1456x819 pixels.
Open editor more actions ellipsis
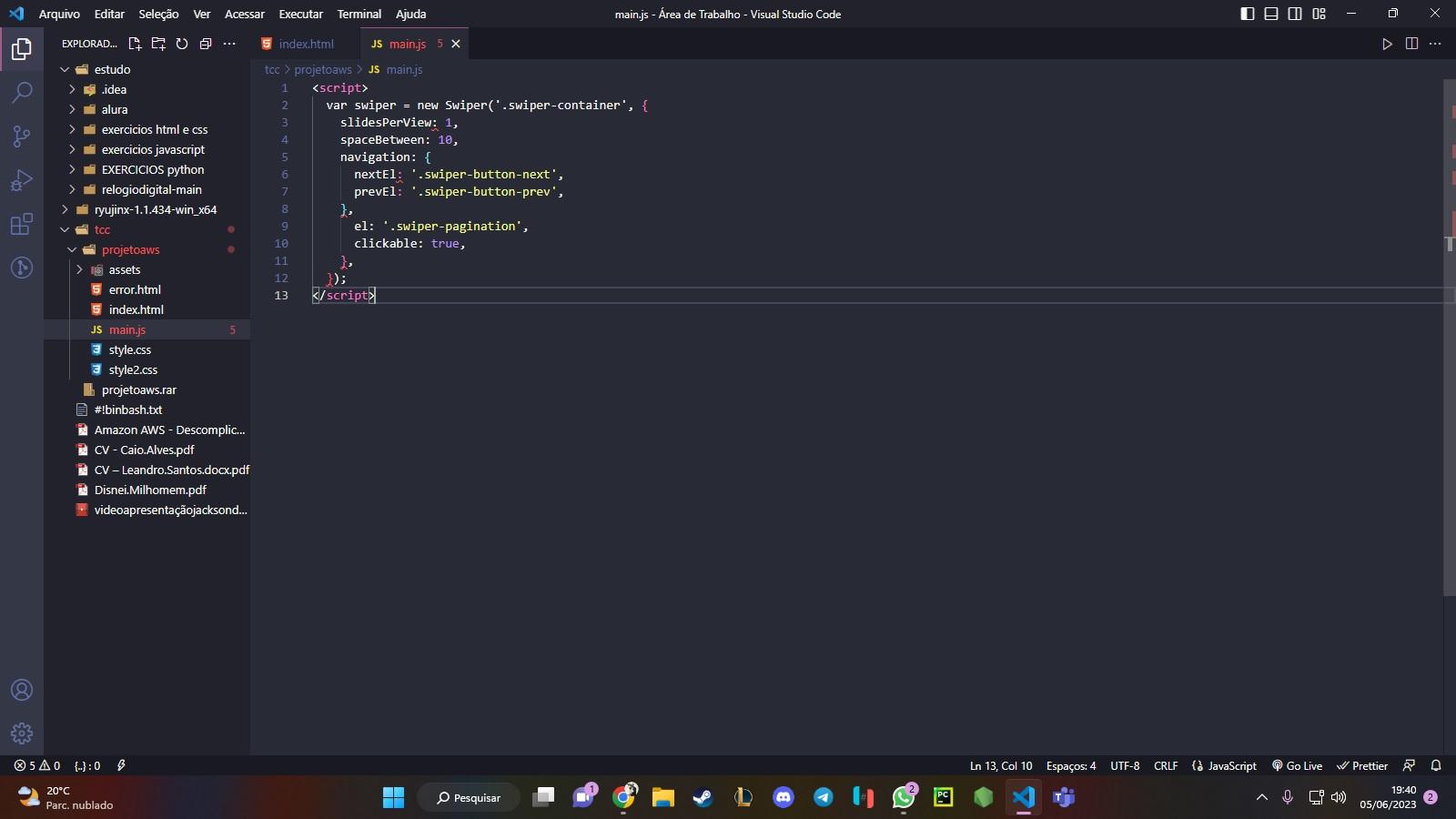click(1435, 44)
